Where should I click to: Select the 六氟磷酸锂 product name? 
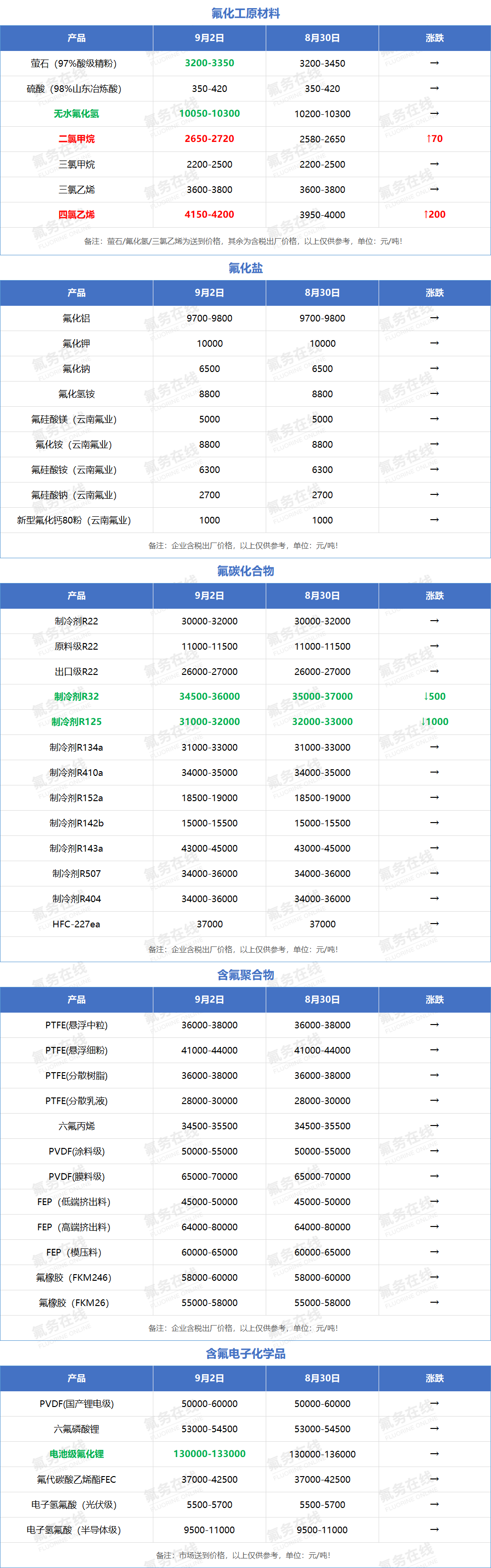click(x=77, y=1428)
